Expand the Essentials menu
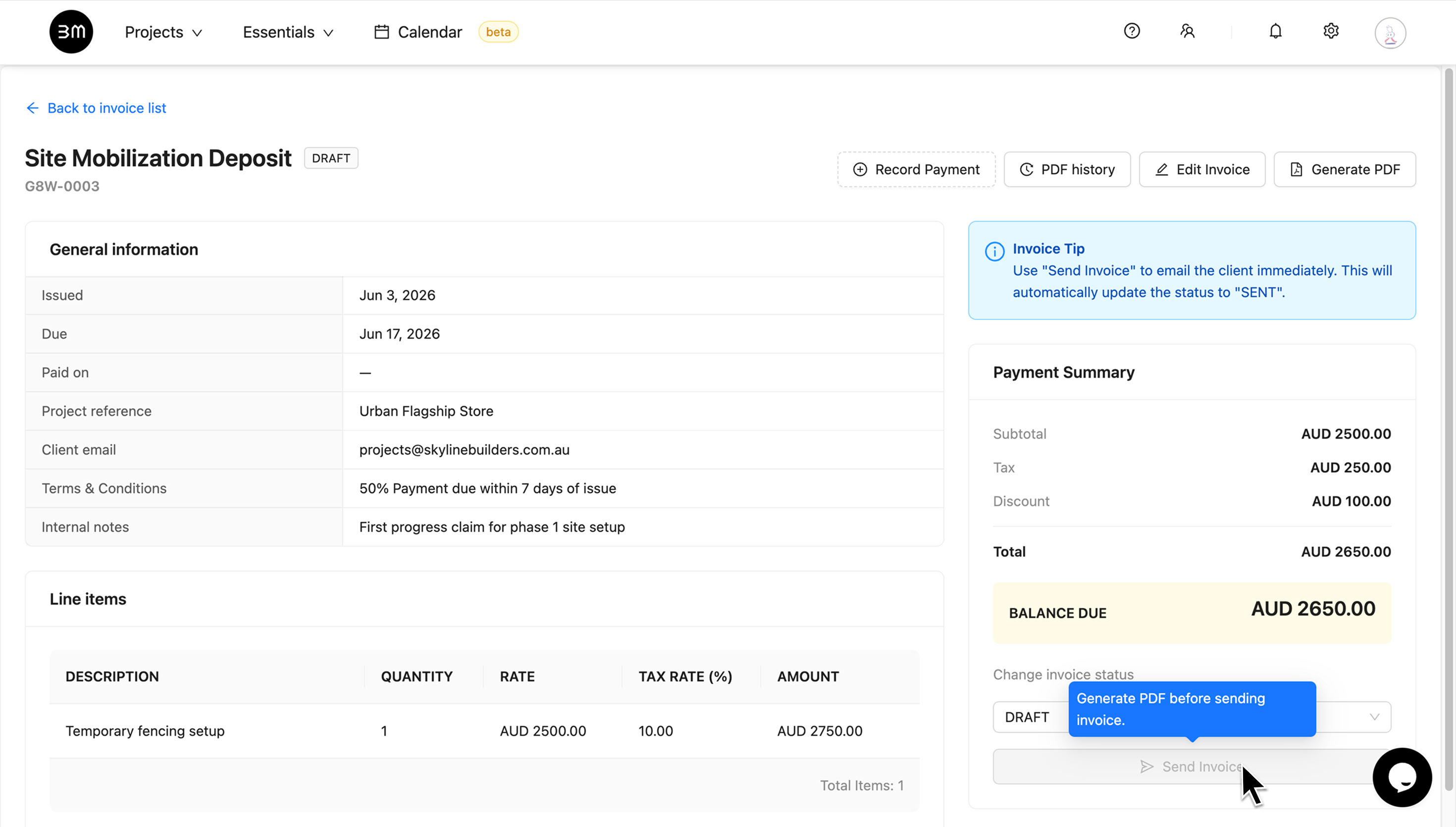This screenshot has height=827, width=1456. pyautogui.click(x=288, y=32)
